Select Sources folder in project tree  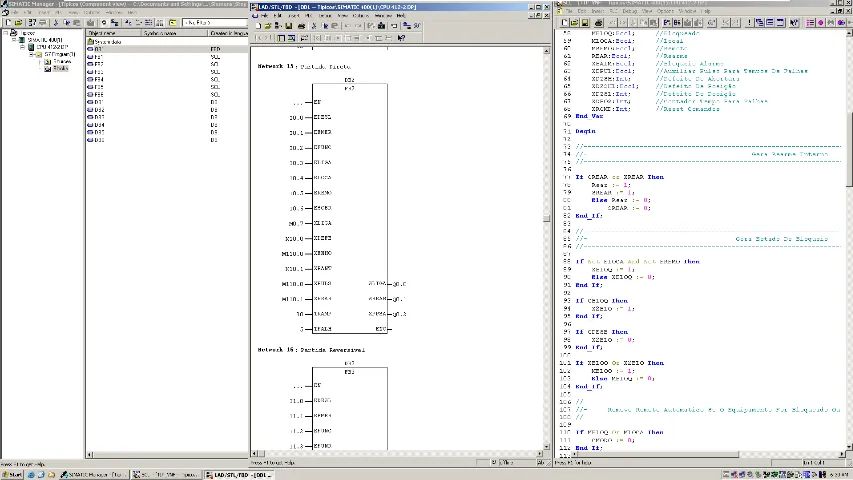click(61, 61)
